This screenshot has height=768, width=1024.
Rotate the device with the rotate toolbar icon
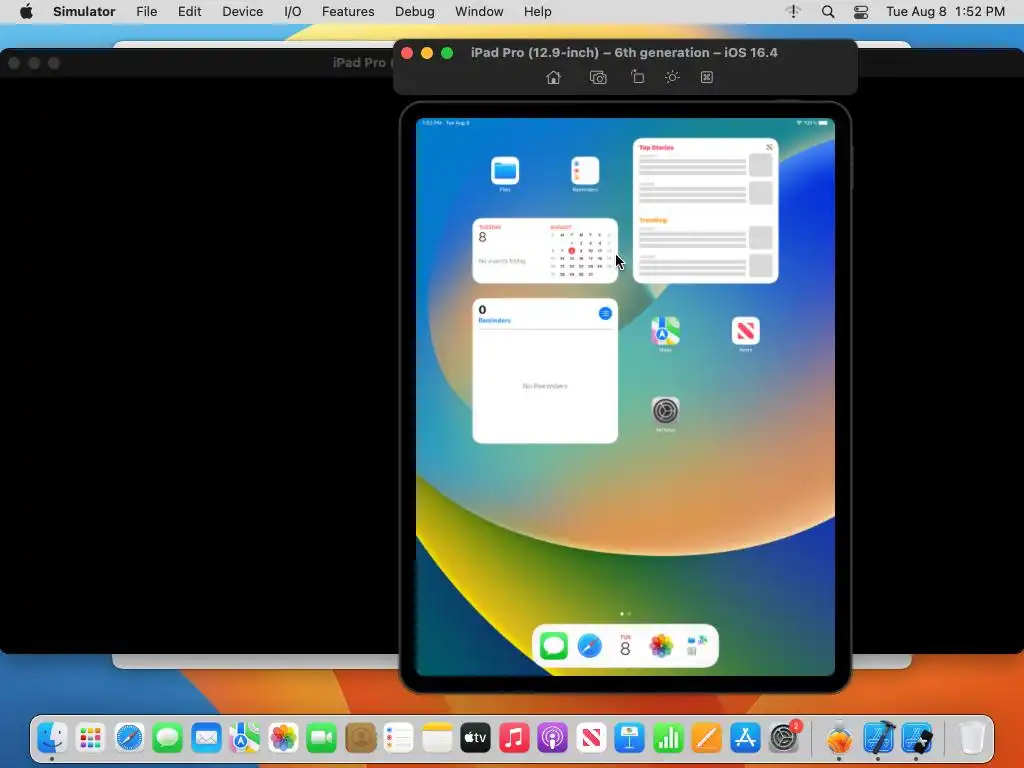click(637, 77)
